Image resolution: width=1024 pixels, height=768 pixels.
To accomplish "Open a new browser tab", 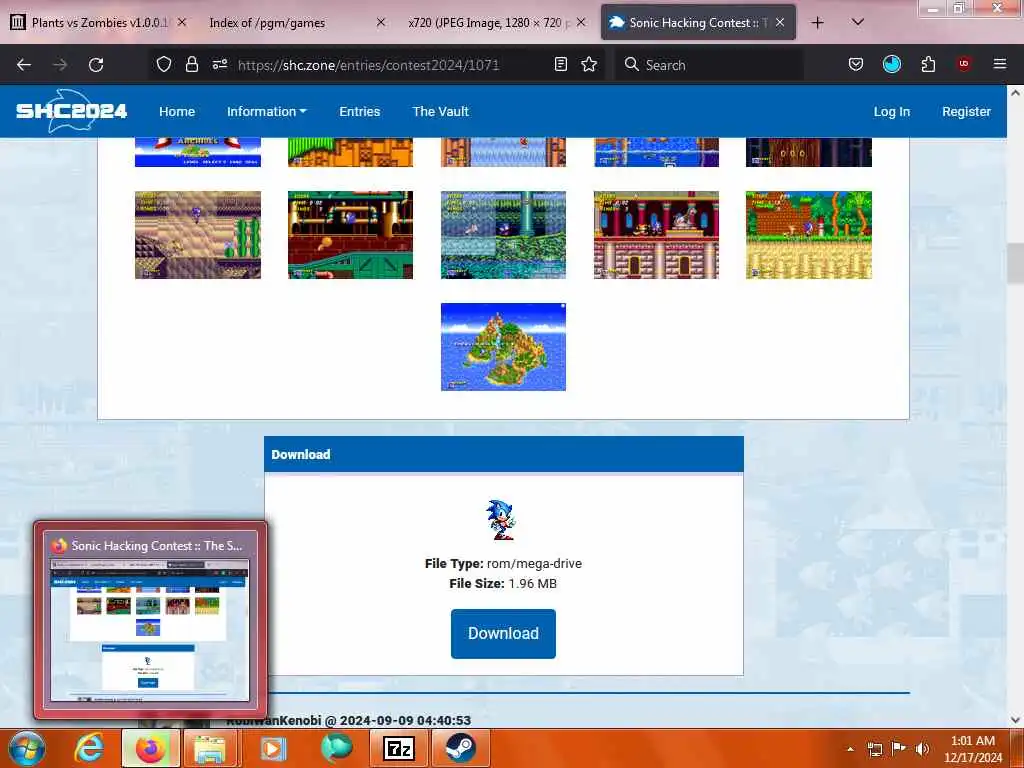I will 817,23.
